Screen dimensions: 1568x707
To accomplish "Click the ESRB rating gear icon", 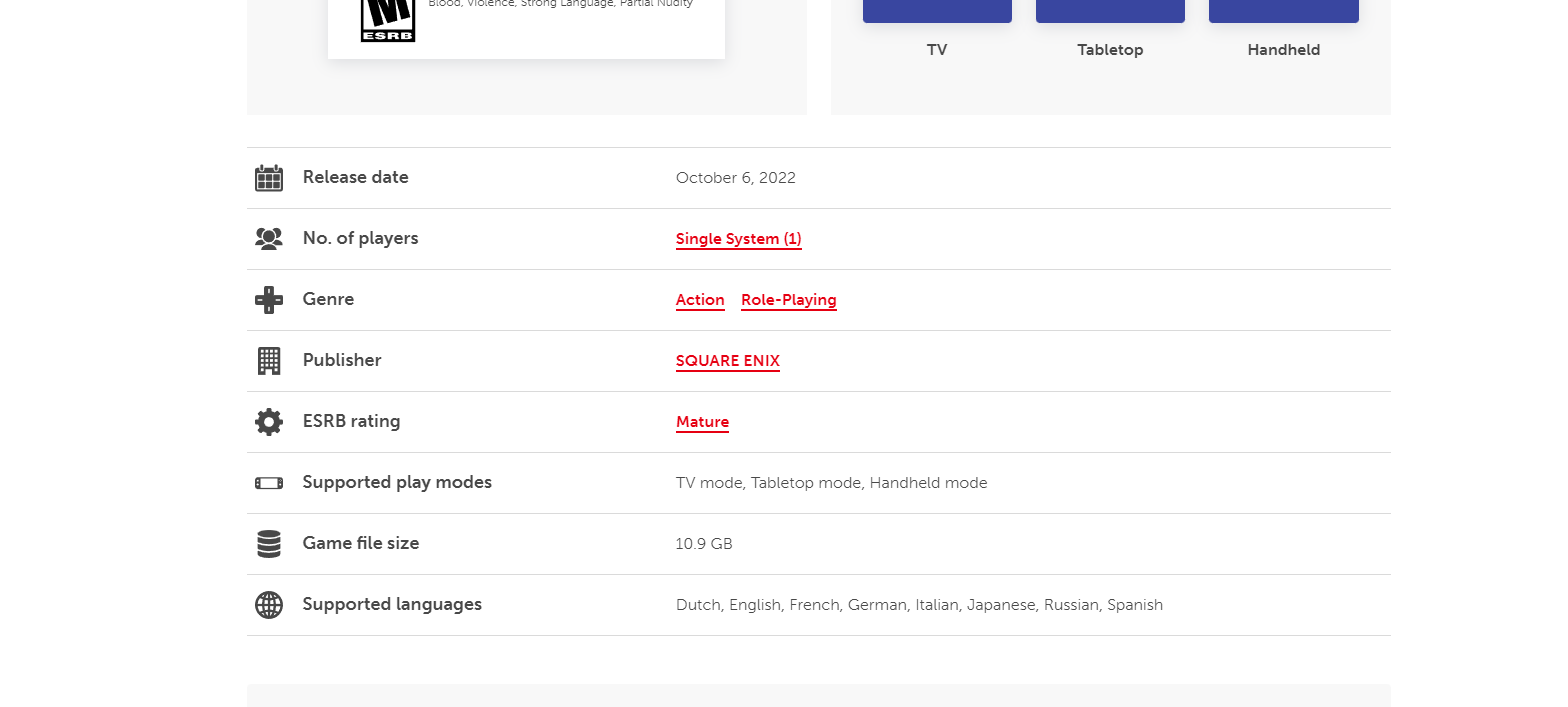I will pyautogui.click(x=269, y=422).
